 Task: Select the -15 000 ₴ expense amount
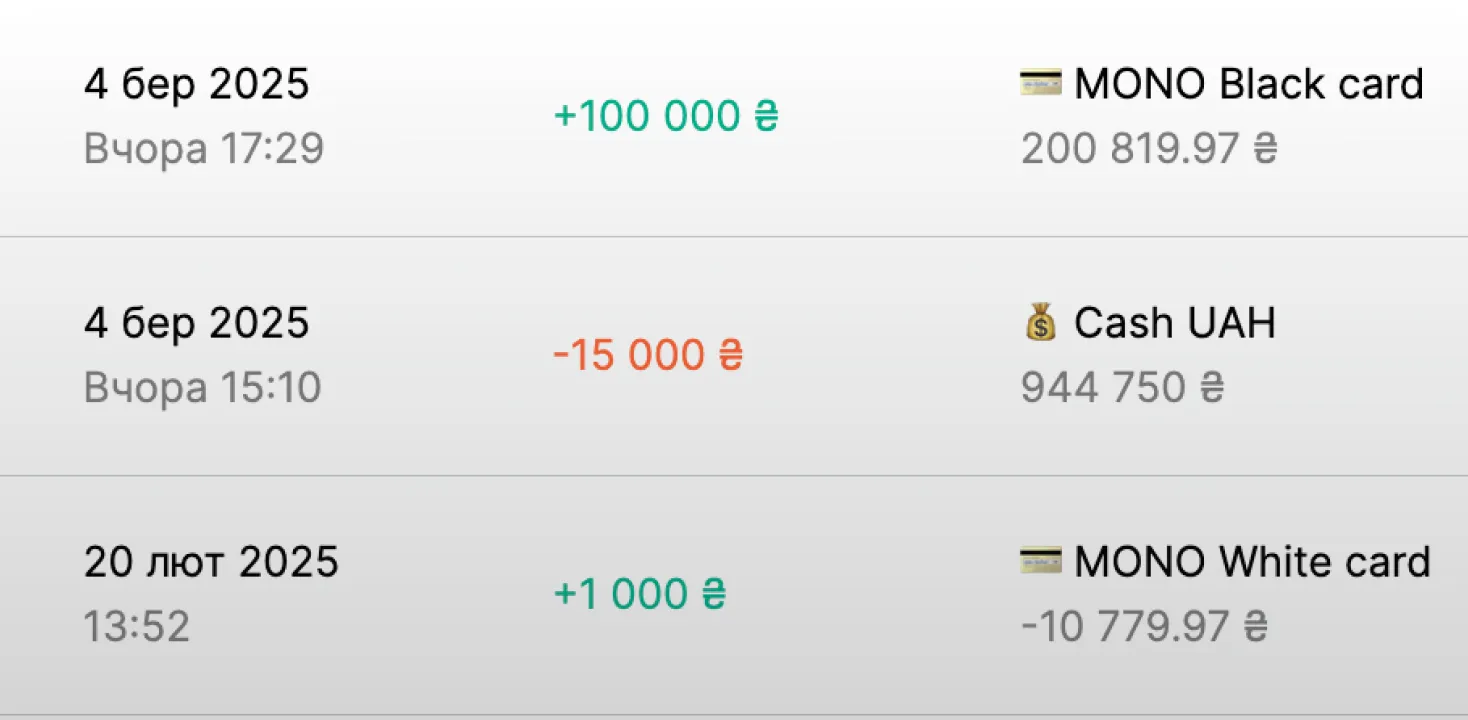click(x=648, y=355)
